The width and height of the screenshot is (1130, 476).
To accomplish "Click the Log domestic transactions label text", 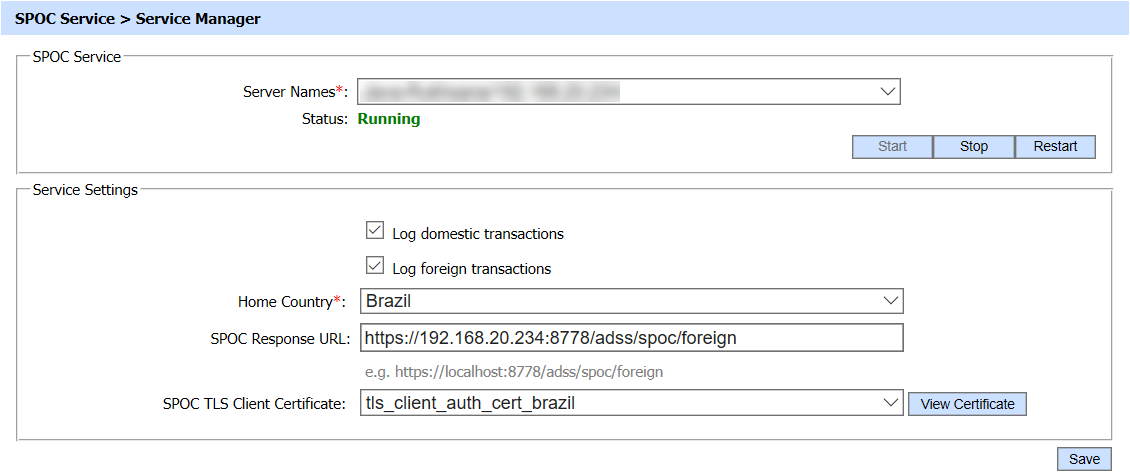I will (477, 234).
